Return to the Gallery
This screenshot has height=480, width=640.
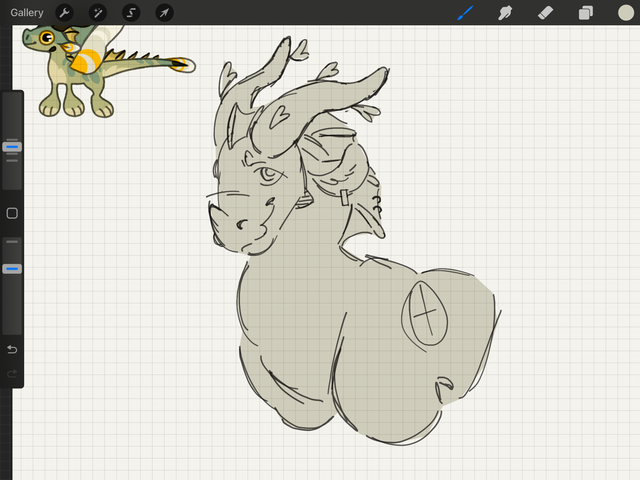(x=27, y=13)
